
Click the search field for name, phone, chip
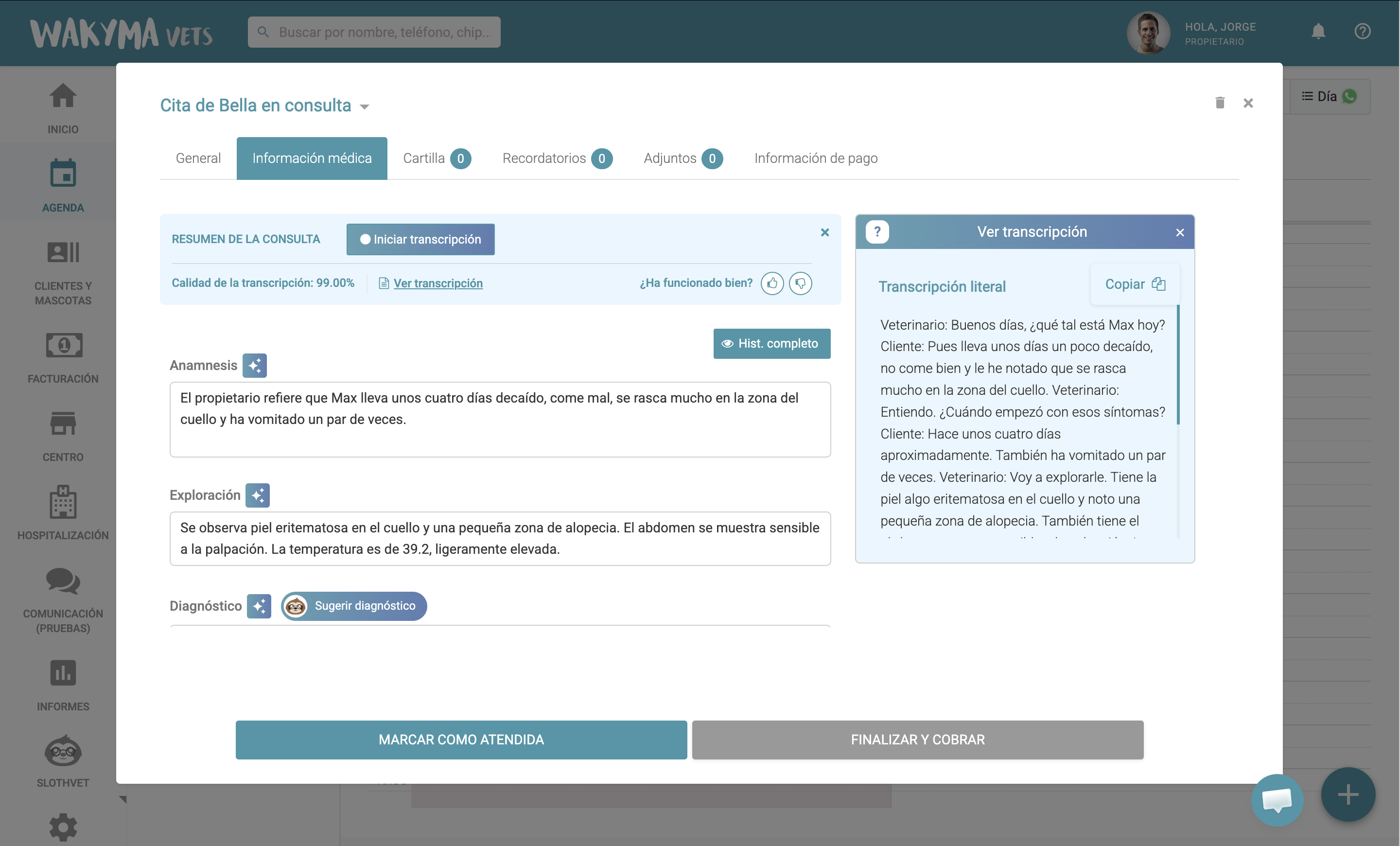click(374, 32)
